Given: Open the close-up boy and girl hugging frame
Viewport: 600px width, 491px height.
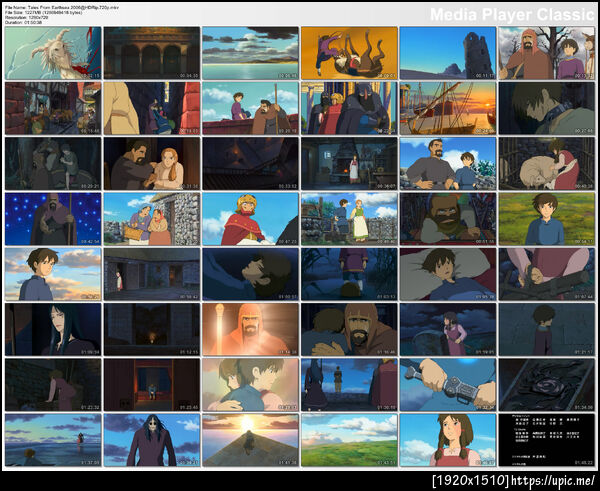Looking at the screenshot, I should [x=251, y=385].
